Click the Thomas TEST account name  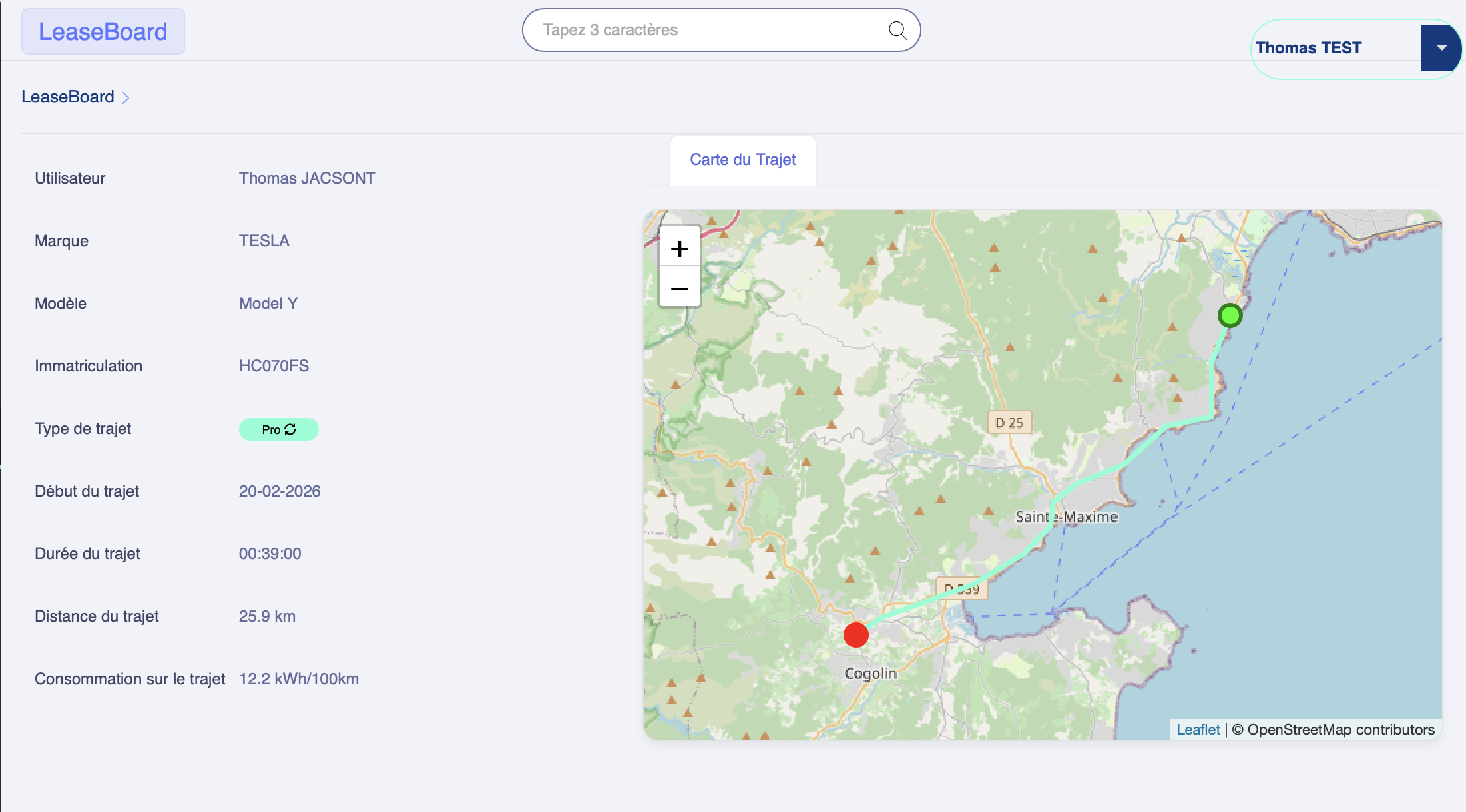click(1308, 48)
